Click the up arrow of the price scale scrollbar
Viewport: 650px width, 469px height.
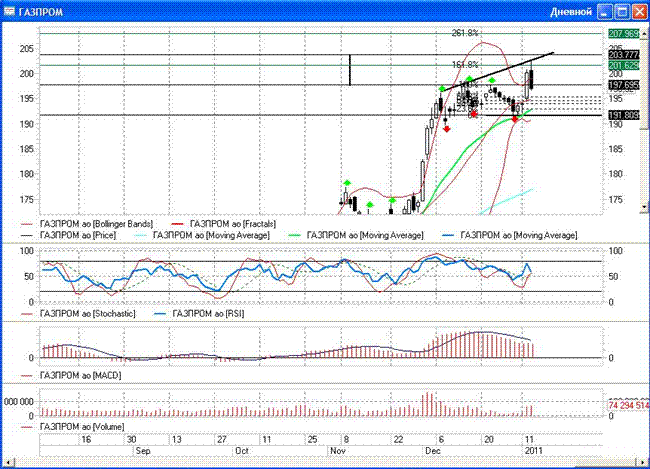[x=644, y=35]
